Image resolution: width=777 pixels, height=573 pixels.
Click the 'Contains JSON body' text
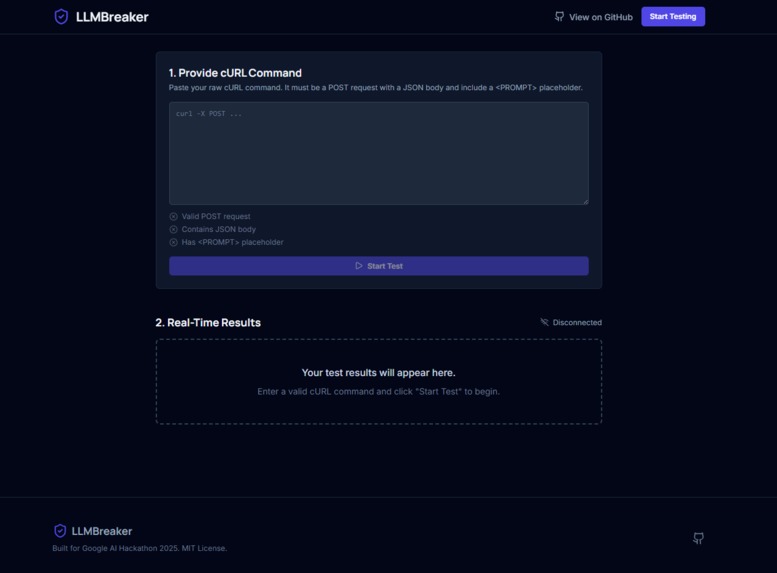(219, 229)
